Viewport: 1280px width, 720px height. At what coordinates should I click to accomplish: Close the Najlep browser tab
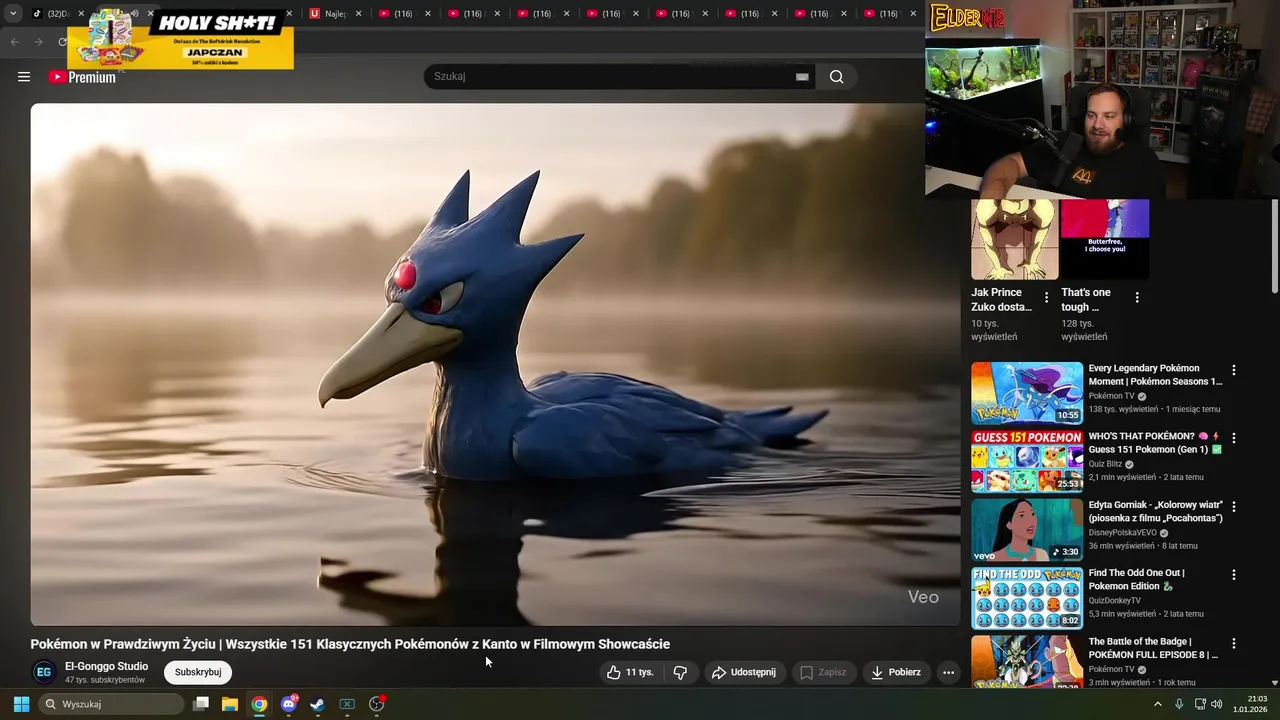point(358,14)
